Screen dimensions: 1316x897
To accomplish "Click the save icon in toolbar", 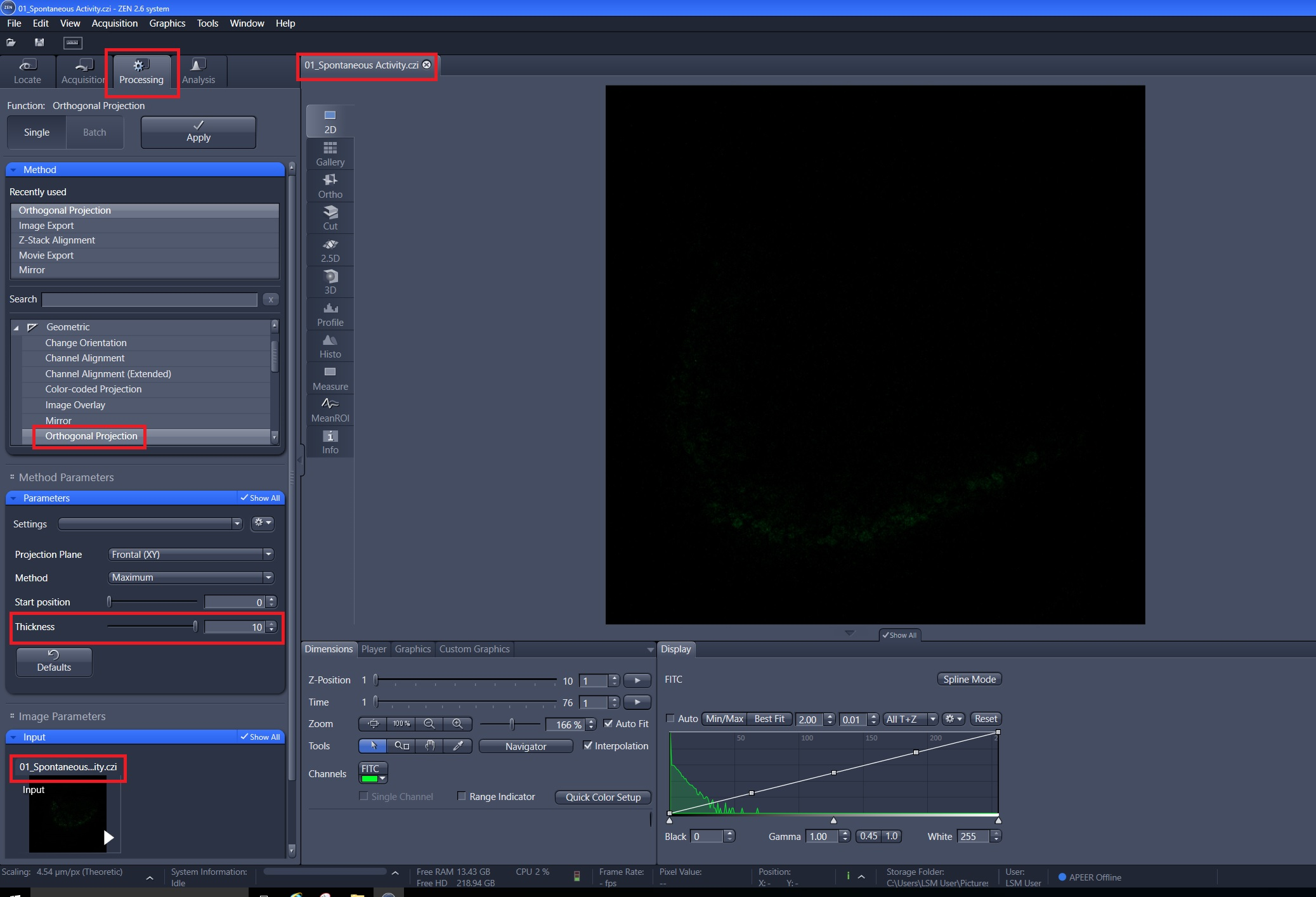I will pyautogui.click(x=39, y=42).
